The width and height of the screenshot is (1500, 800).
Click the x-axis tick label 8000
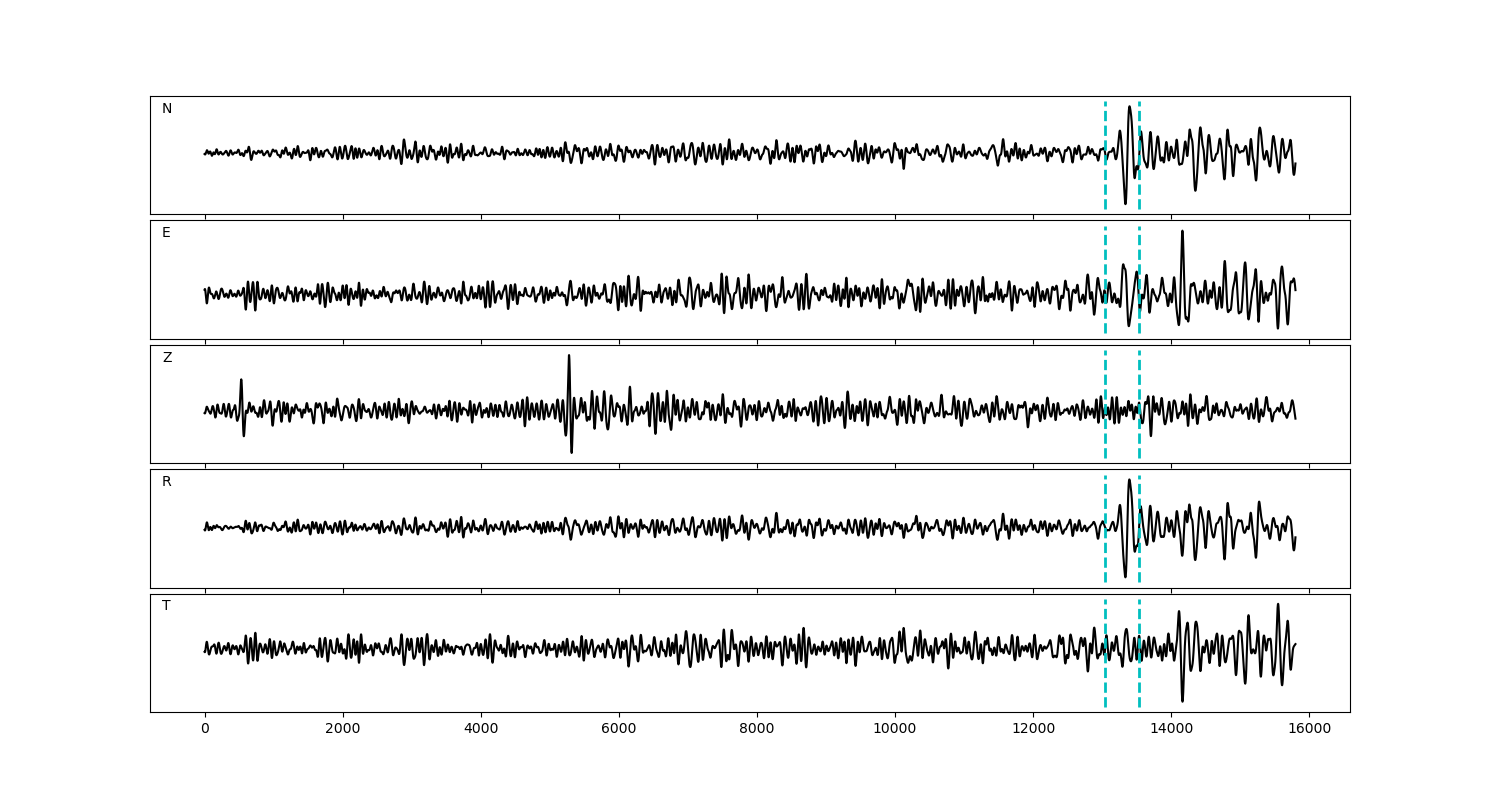757,730
